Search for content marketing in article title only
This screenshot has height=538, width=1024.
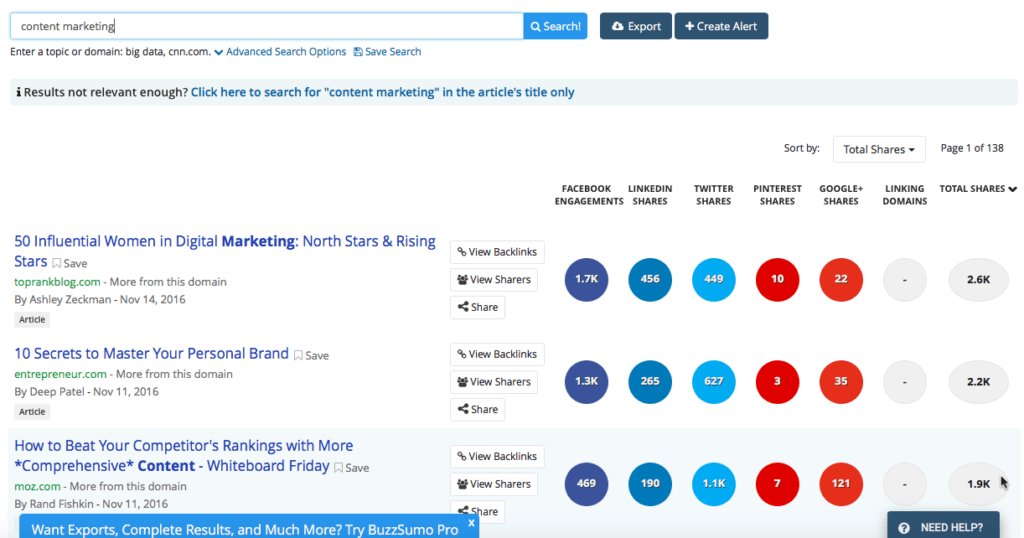(383, 92)
